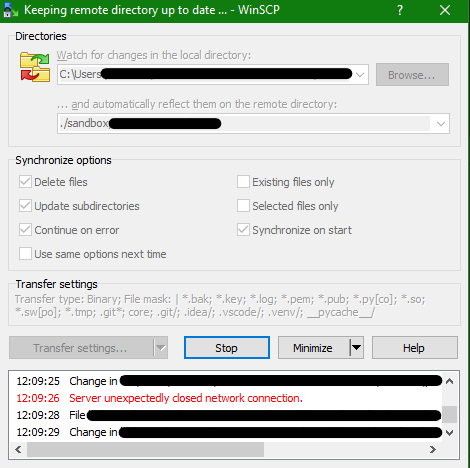Click the log scroll up arrow
470x468 pixels.
[449, 381]
